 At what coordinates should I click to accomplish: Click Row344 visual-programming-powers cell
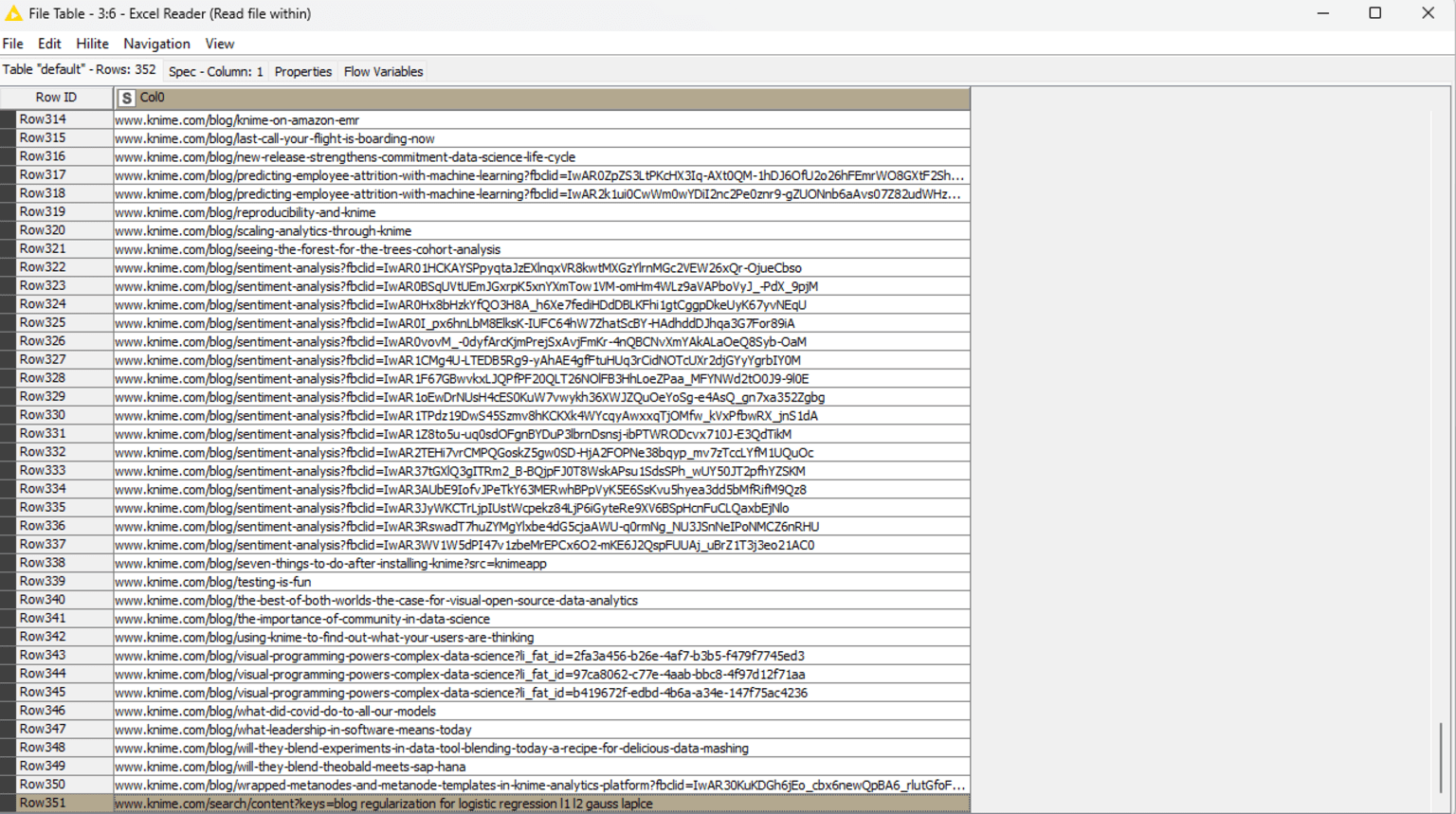coord(542,675)
